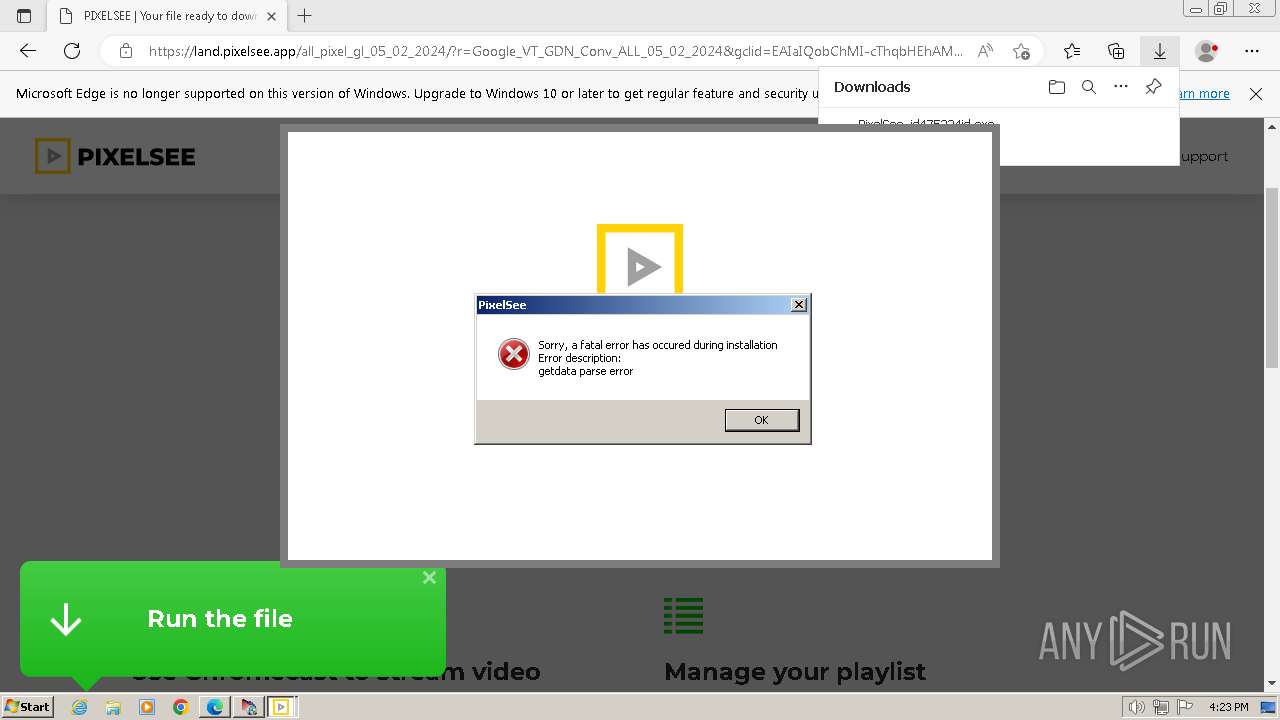Click the Run the file green banner
This screenshot has height=720, width=1280.
233,619
